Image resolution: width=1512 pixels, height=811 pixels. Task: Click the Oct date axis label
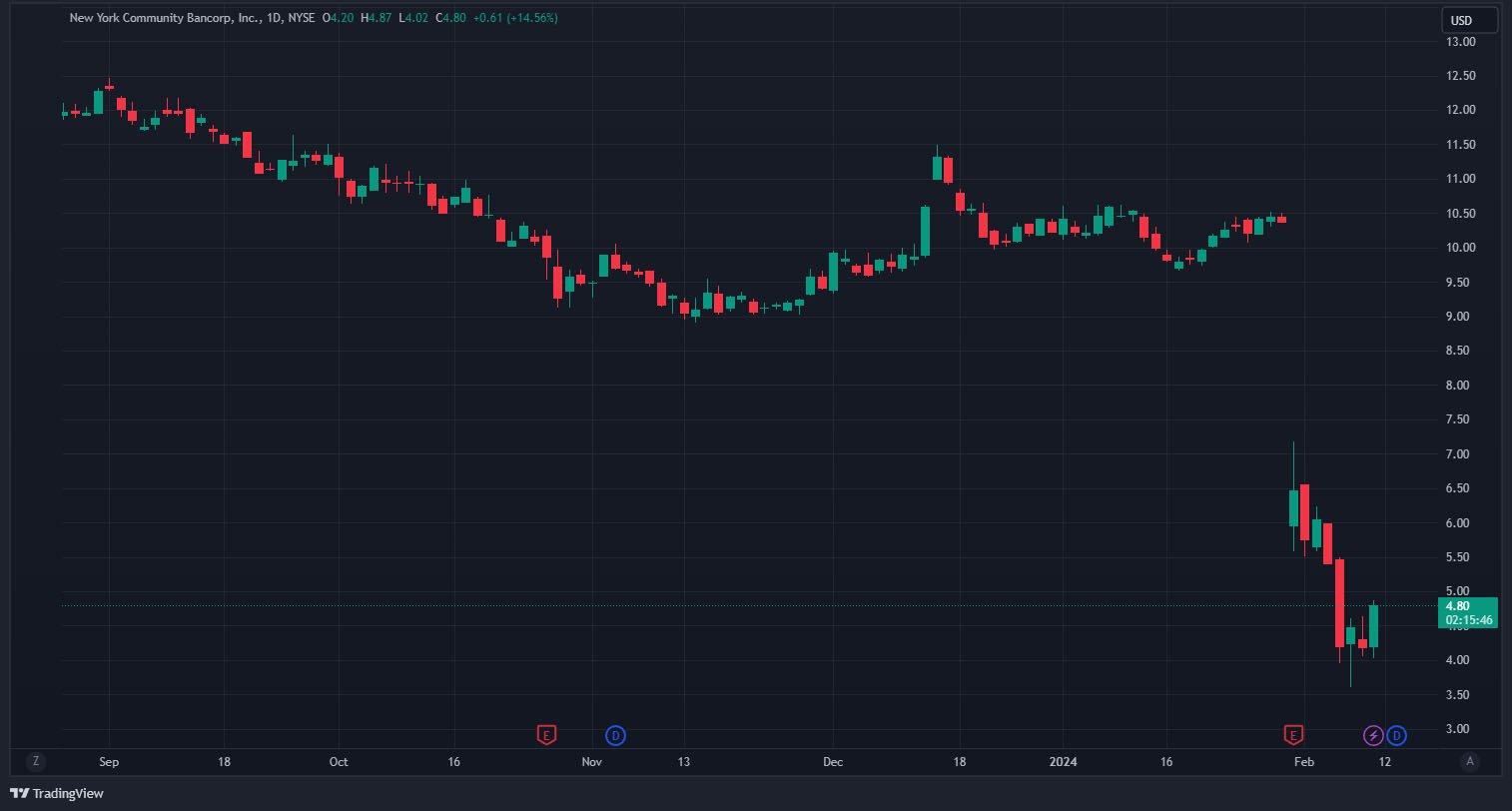339,761
